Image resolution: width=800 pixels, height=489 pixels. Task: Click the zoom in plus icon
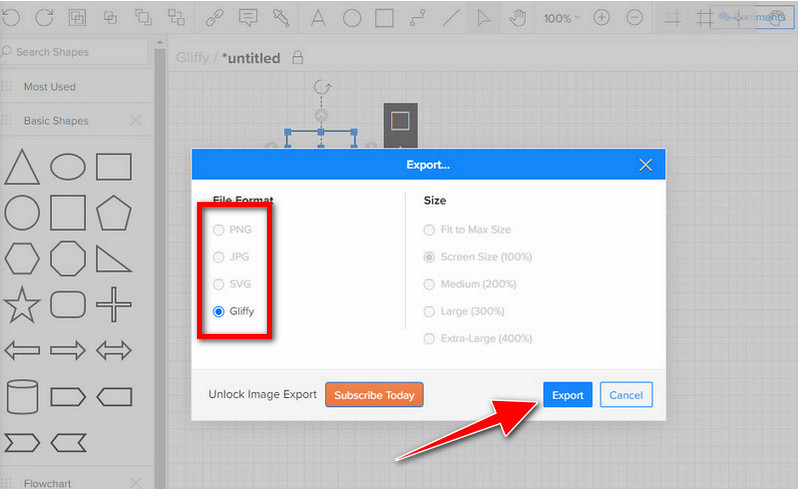click(x=601, y=18)
